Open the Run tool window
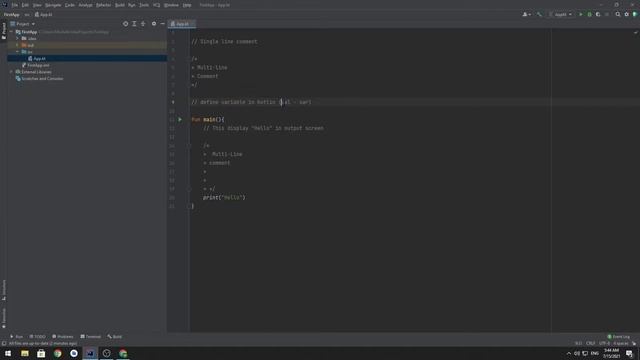Viewport: 640px width, 360px height. [17, 337]
